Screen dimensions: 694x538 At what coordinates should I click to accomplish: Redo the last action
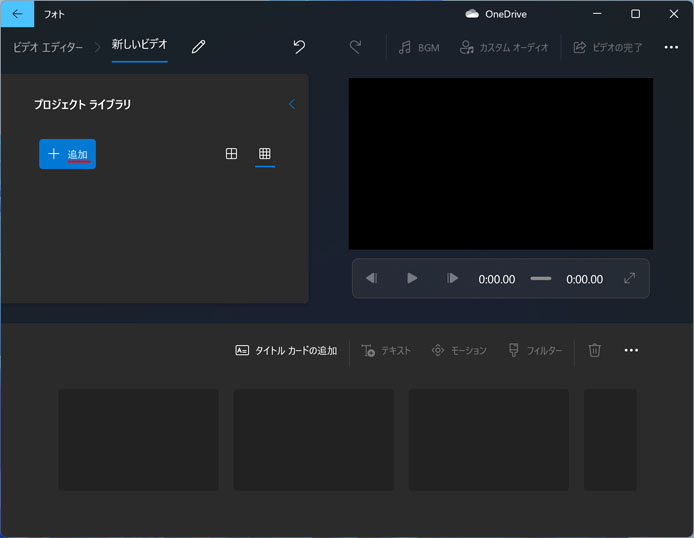point(355,47)
